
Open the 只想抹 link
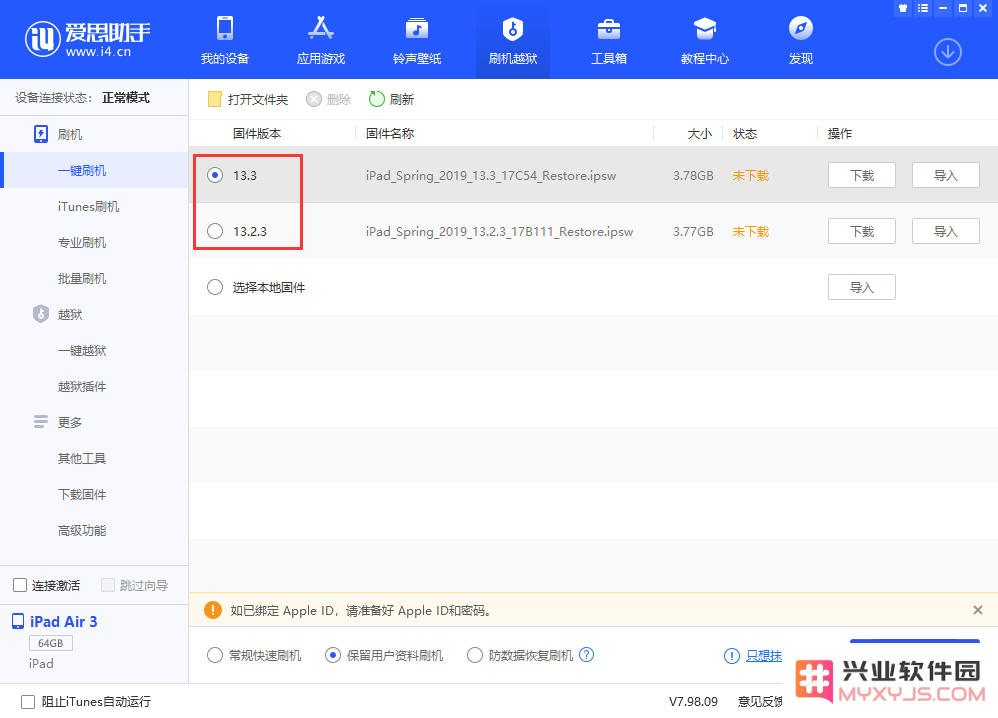pos(764,656)
